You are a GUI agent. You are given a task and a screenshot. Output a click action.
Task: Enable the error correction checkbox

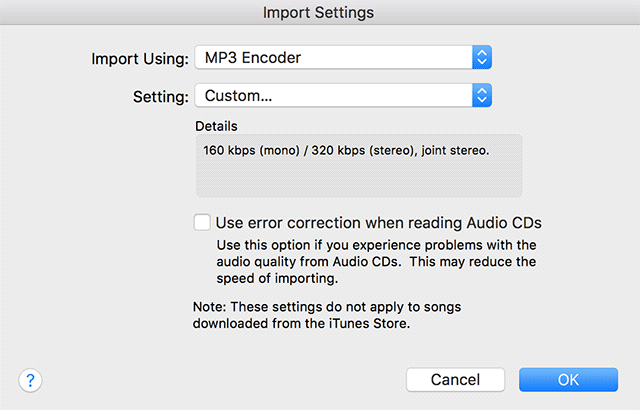pyautogui.click(x=203, y=222)
